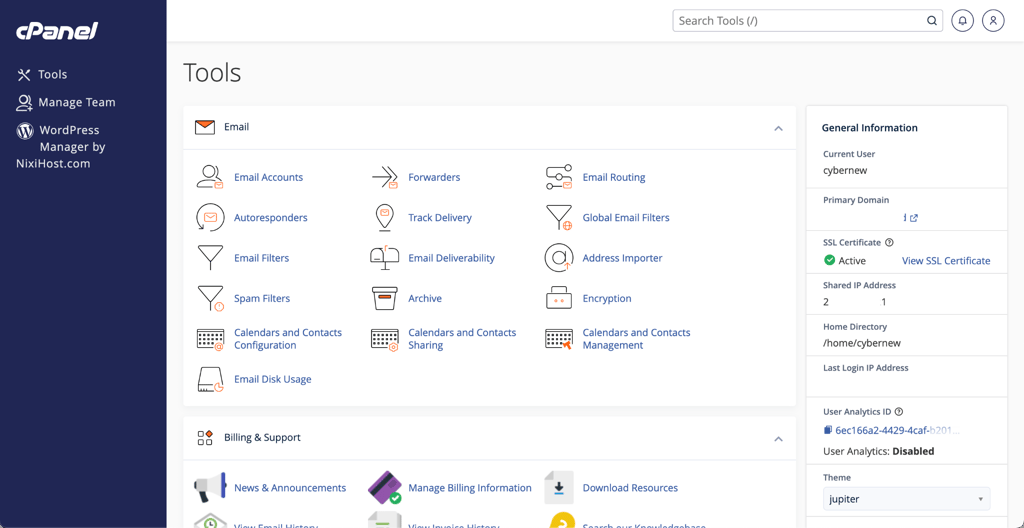The height and width of the screenshot is (528, 1024).
Task: Open the Encryption link
Action: point(607,299)
